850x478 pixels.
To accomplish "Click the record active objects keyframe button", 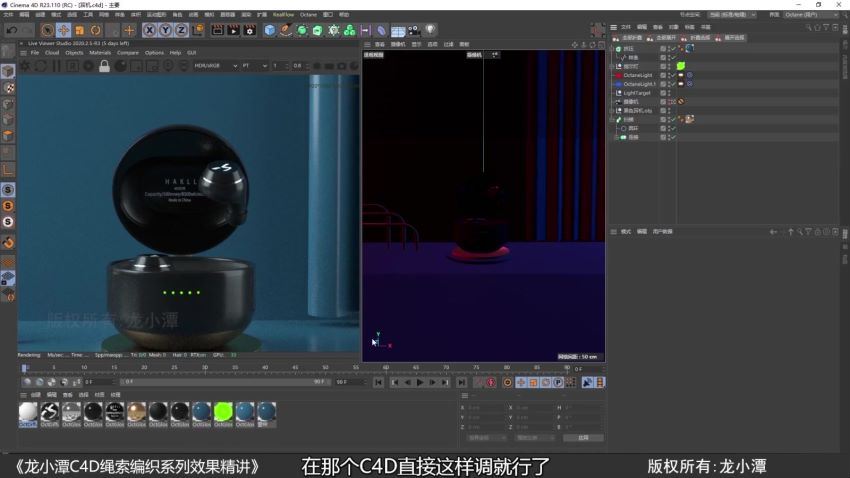I will [479, 383].
